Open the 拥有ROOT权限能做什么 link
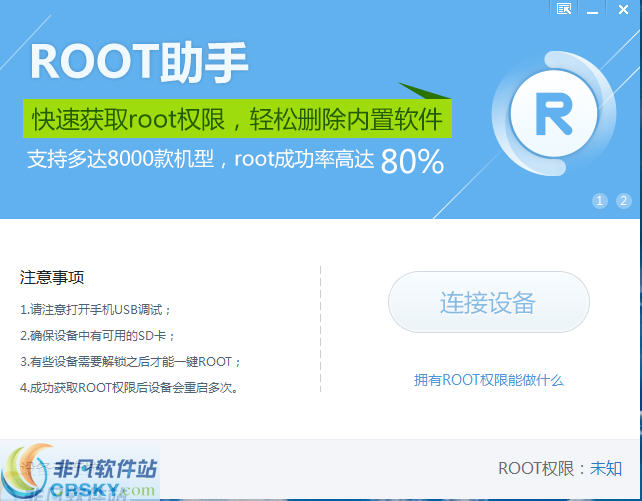642x501 pixels. (489, 380)
